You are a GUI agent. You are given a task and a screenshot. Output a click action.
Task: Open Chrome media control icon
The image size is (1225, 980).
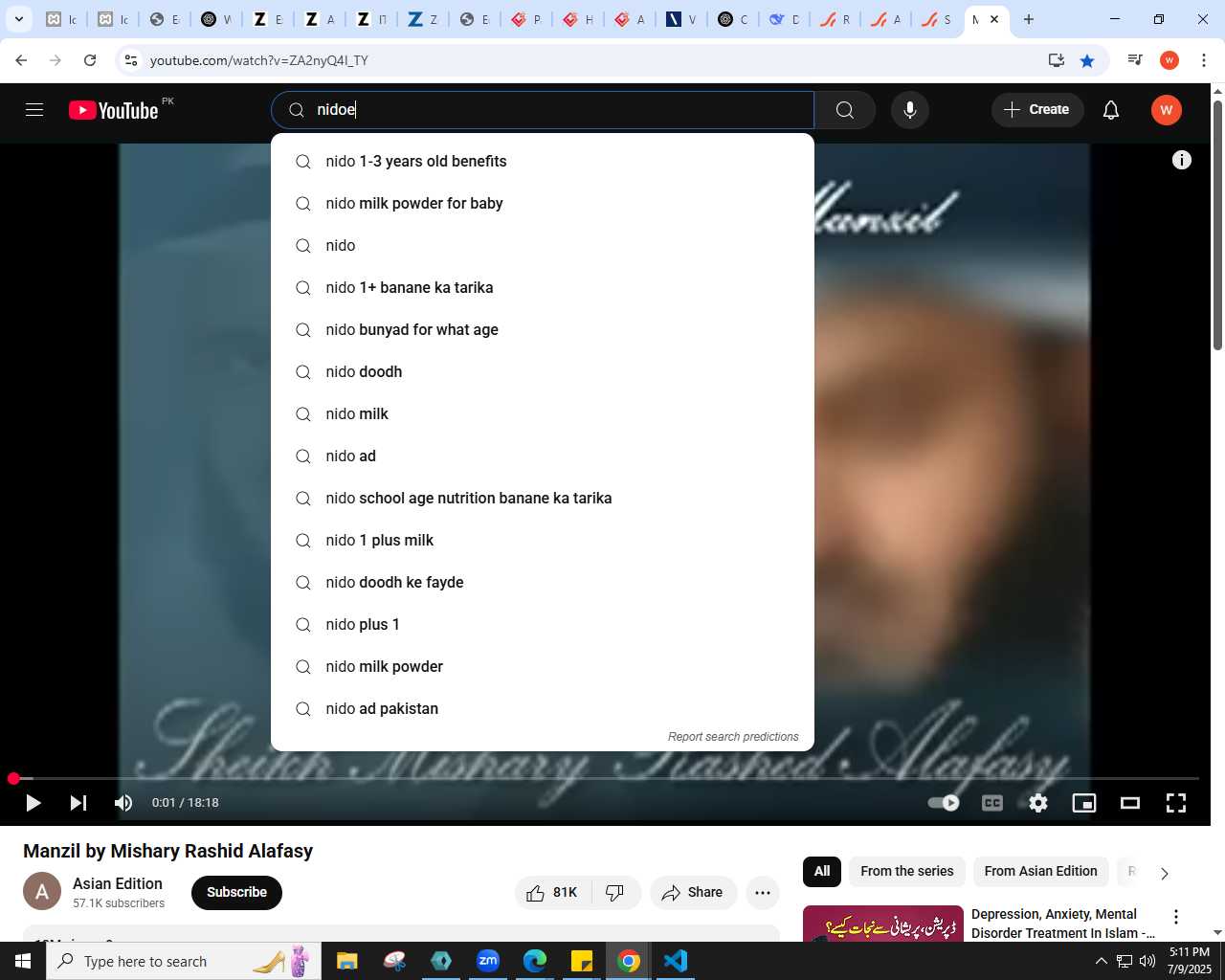1135,60
